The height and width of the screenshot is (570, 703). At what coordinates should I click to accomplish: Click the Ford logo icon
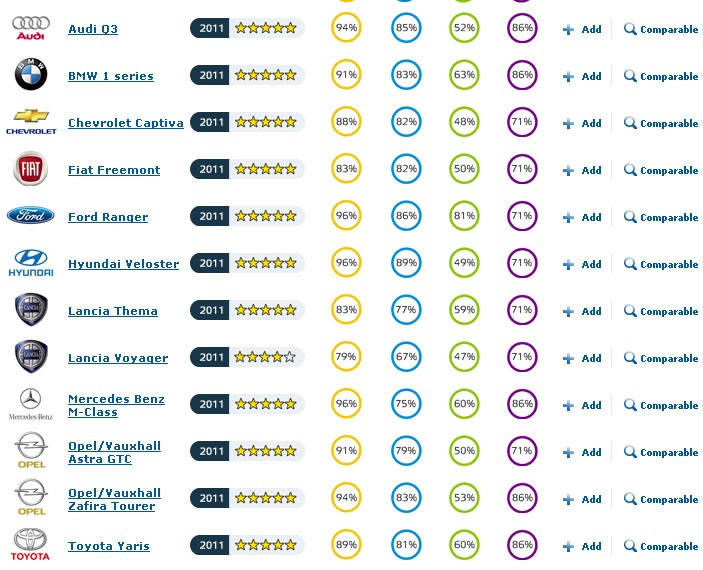30,216
